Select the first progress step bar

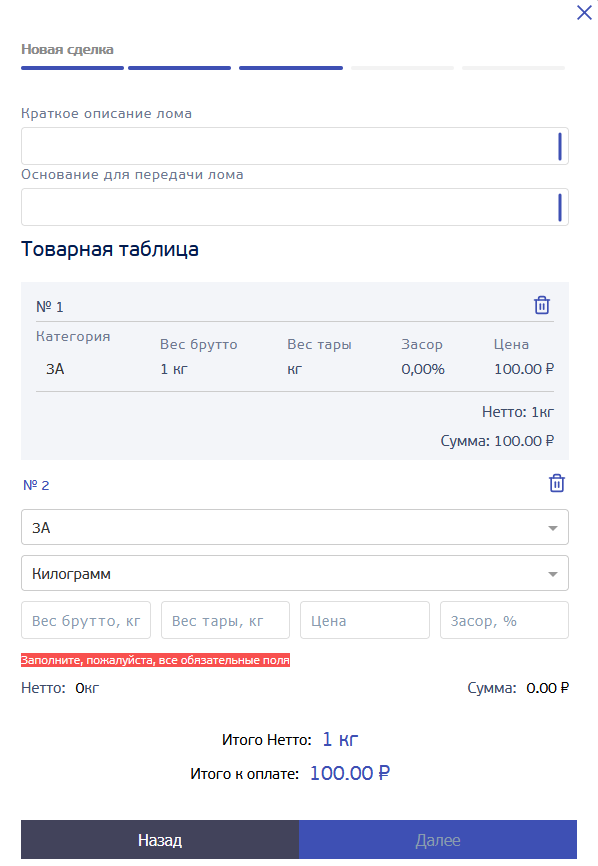coord(72,68)
